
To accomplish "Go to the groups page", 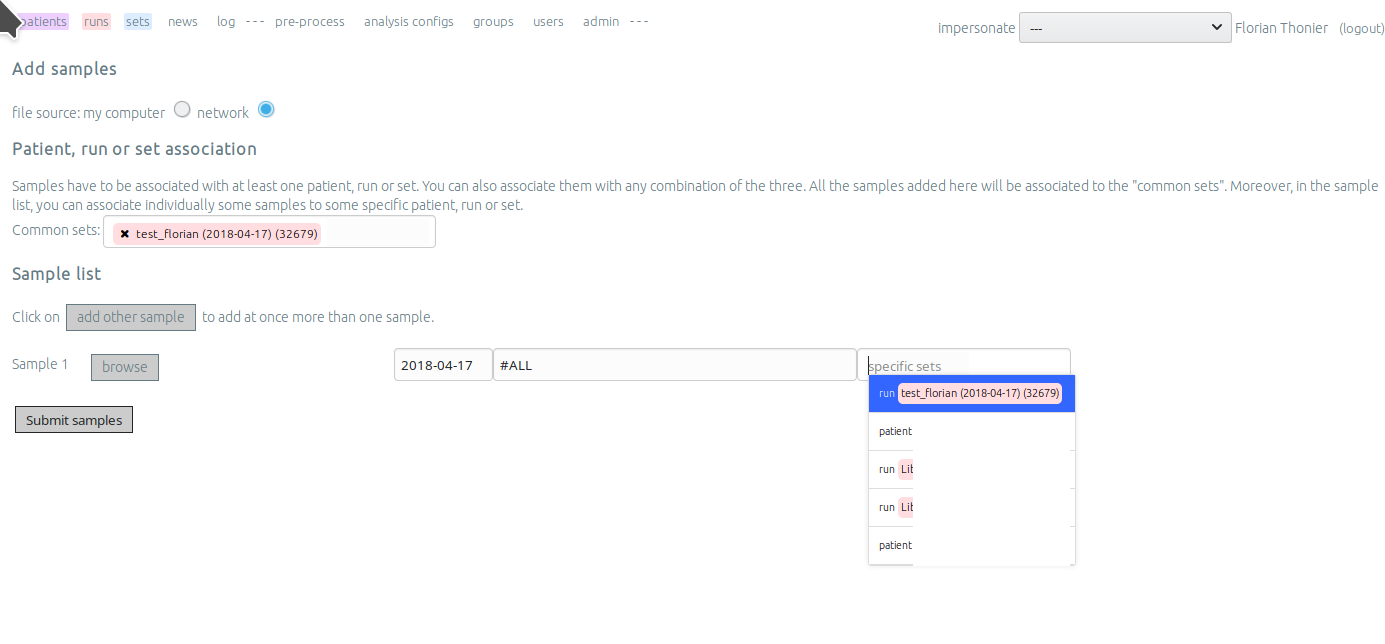I will click(493, 21).
